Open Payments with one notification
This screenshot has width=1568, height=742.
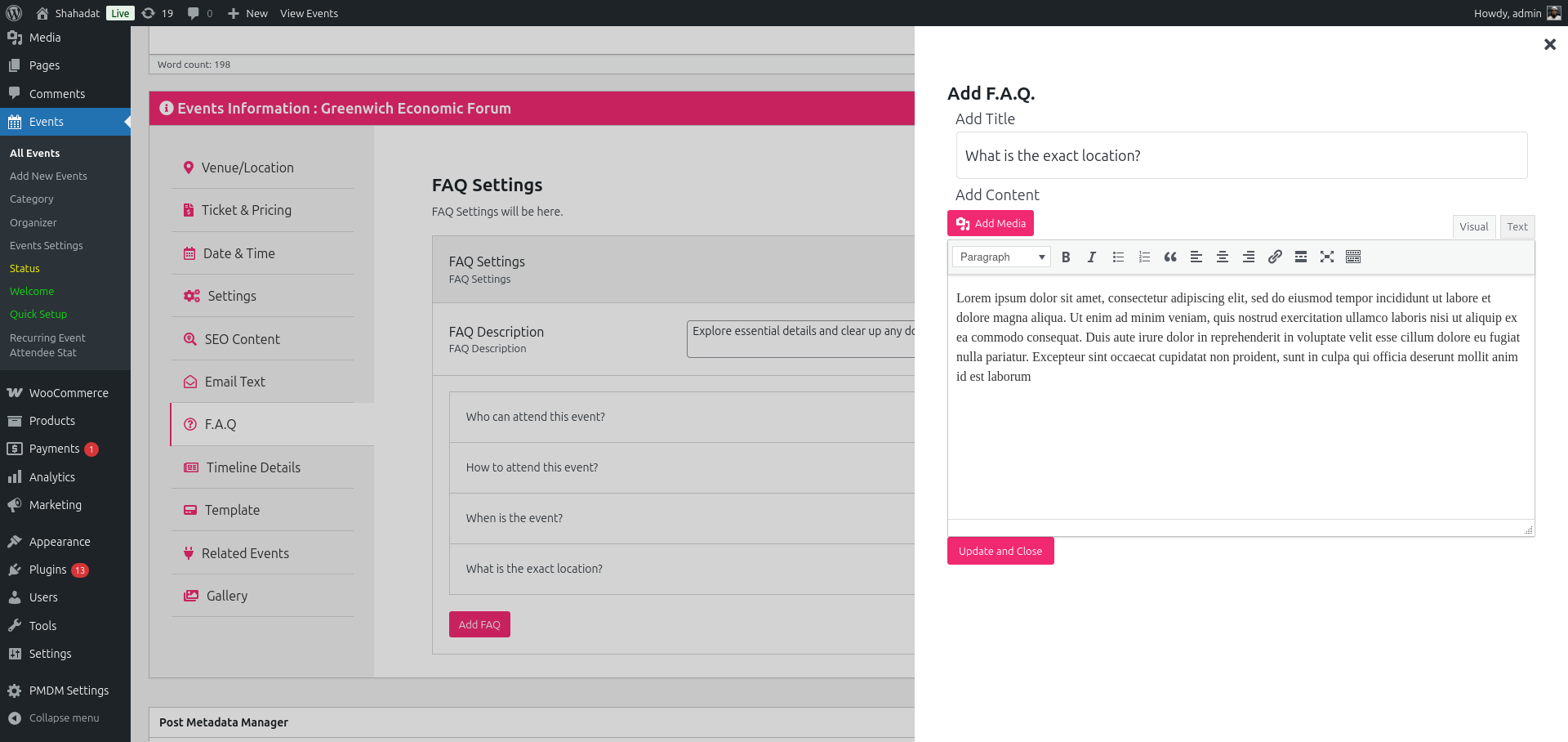pos(65,449)
